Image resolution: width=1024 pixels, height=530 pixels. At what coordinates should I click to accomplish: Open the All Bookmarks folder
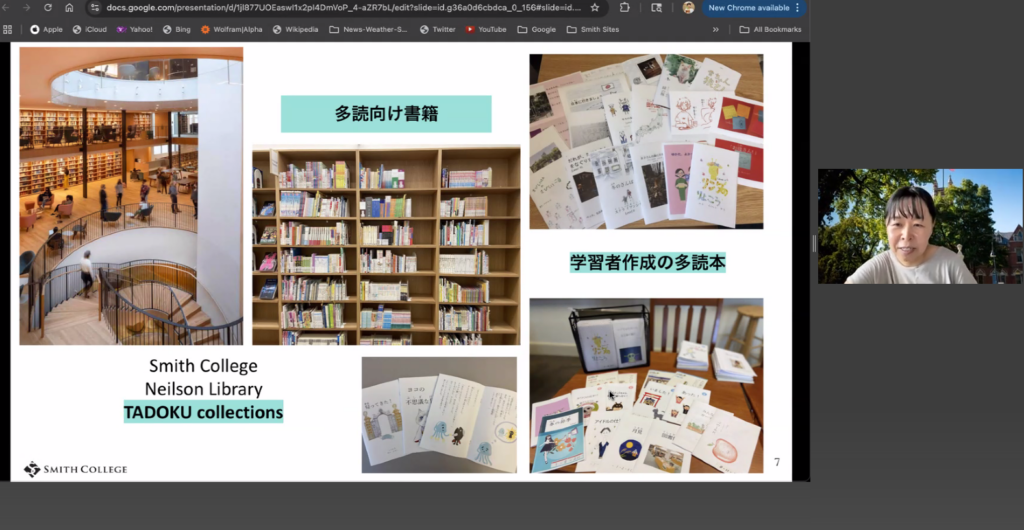coord(770,29)
